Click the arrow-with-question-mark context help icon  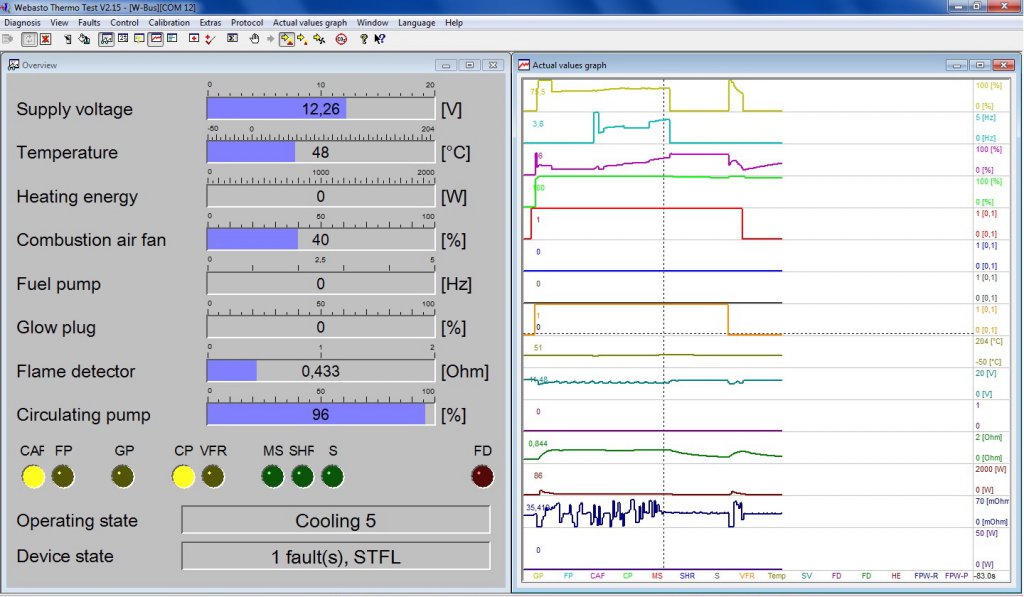click(380, 39)
